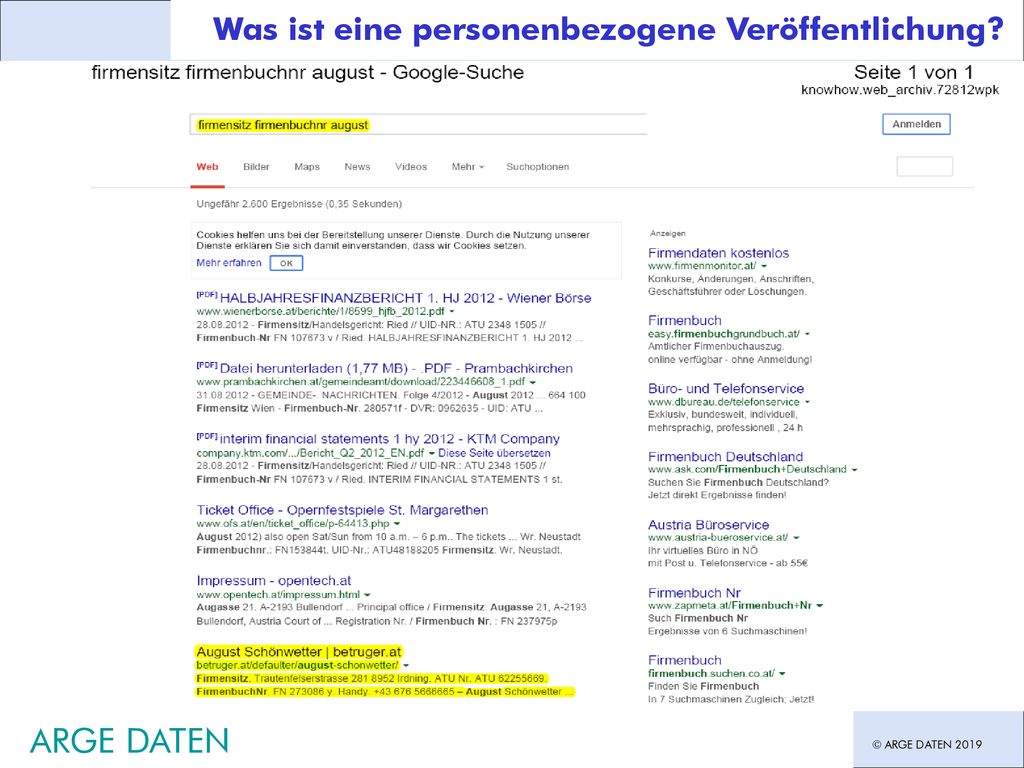1024x768 pixels.
Task: Expand arrow next to www.dbureau.de/telefonservice
Action: pyautogui.click(x=807, y=402)
